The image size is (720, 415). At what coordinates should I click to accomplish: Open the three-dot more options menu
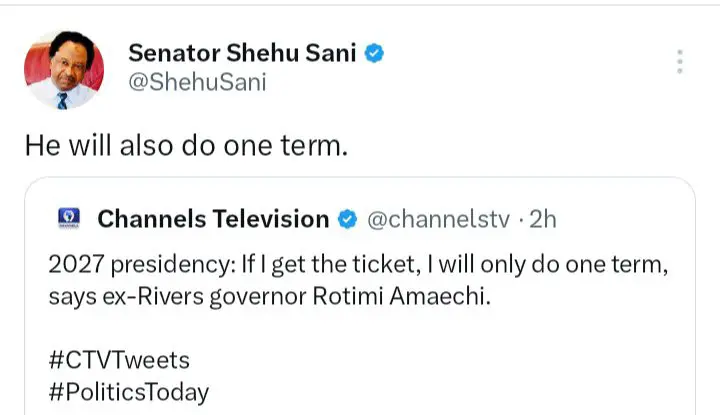[x=680, y=60]
